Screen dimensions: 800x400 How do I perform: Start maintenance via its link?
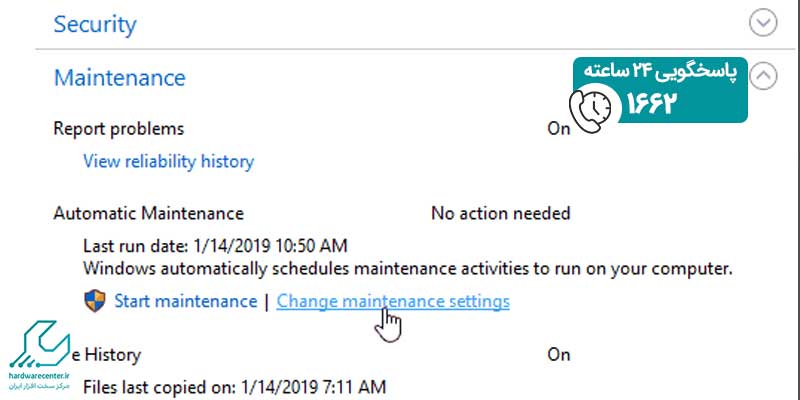pyautogui.click(x=185, y=301)
